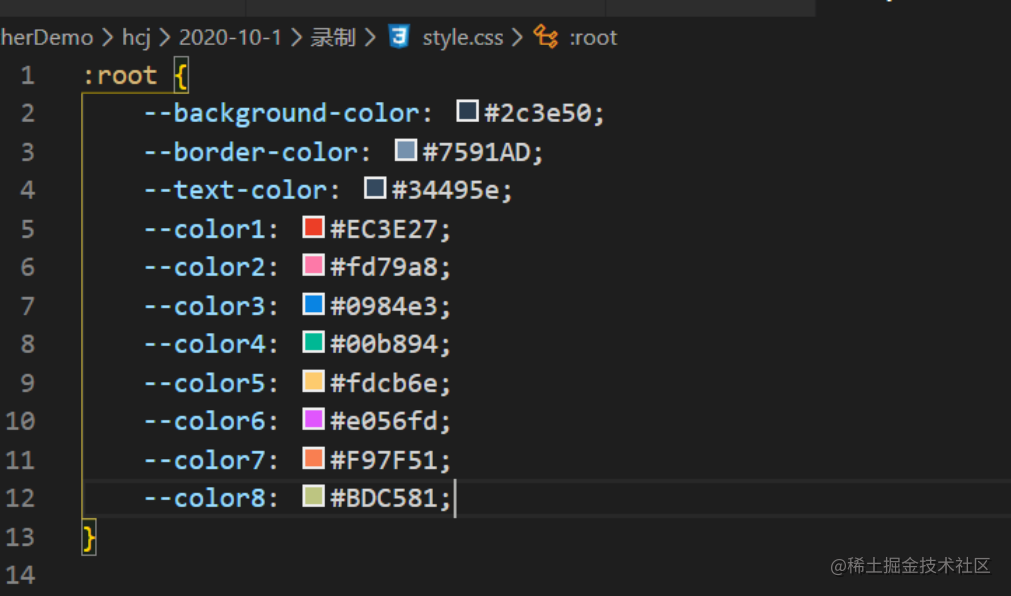
Task: Click the red color box beside --color1
Action: tap(312, 227)
